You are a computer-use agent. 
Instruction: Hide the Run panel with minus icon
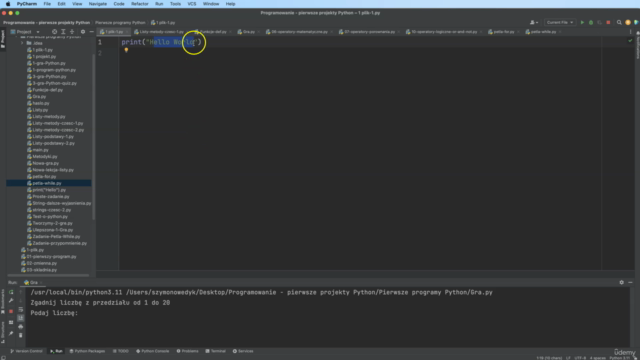[630, 282]
